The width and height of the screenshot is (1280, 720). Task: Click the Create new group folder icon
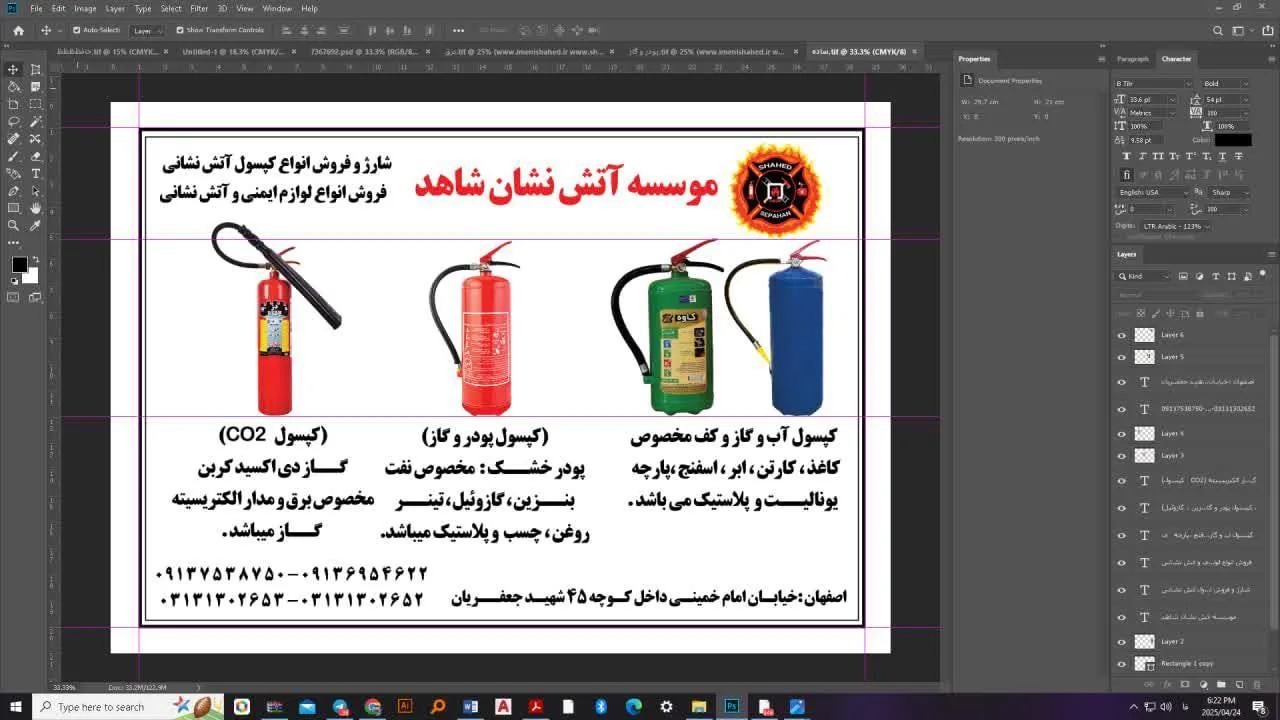(x=1221, y=684)
